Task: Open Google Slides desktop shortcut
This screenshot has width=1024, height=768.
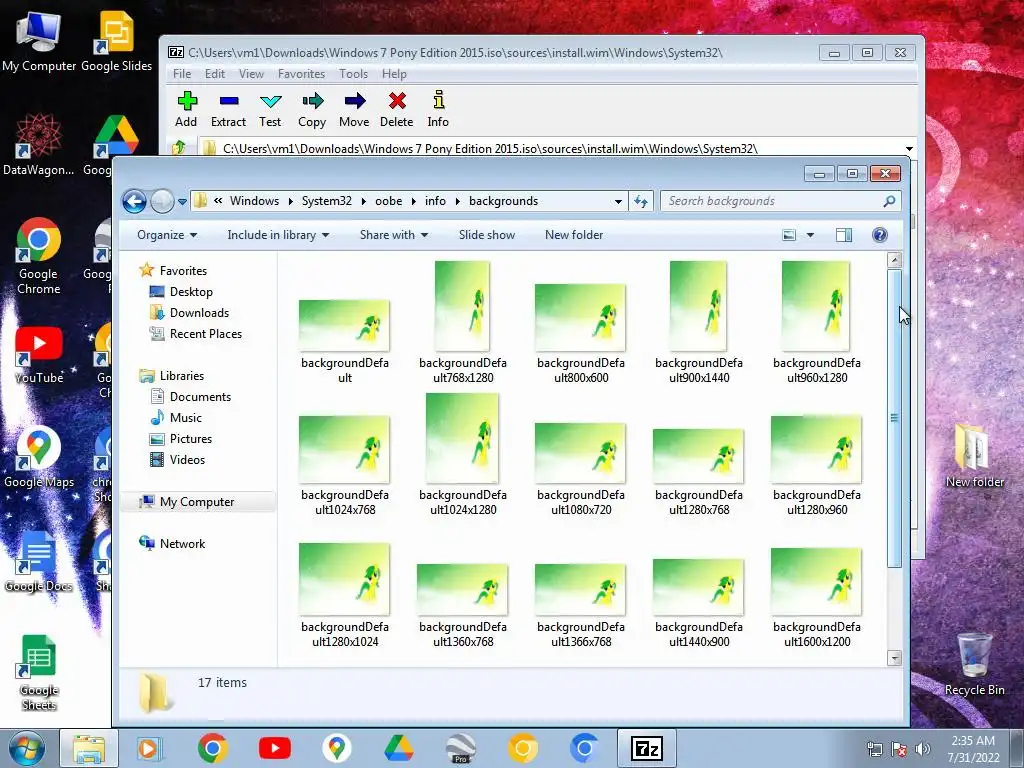Action: [117, 42]
